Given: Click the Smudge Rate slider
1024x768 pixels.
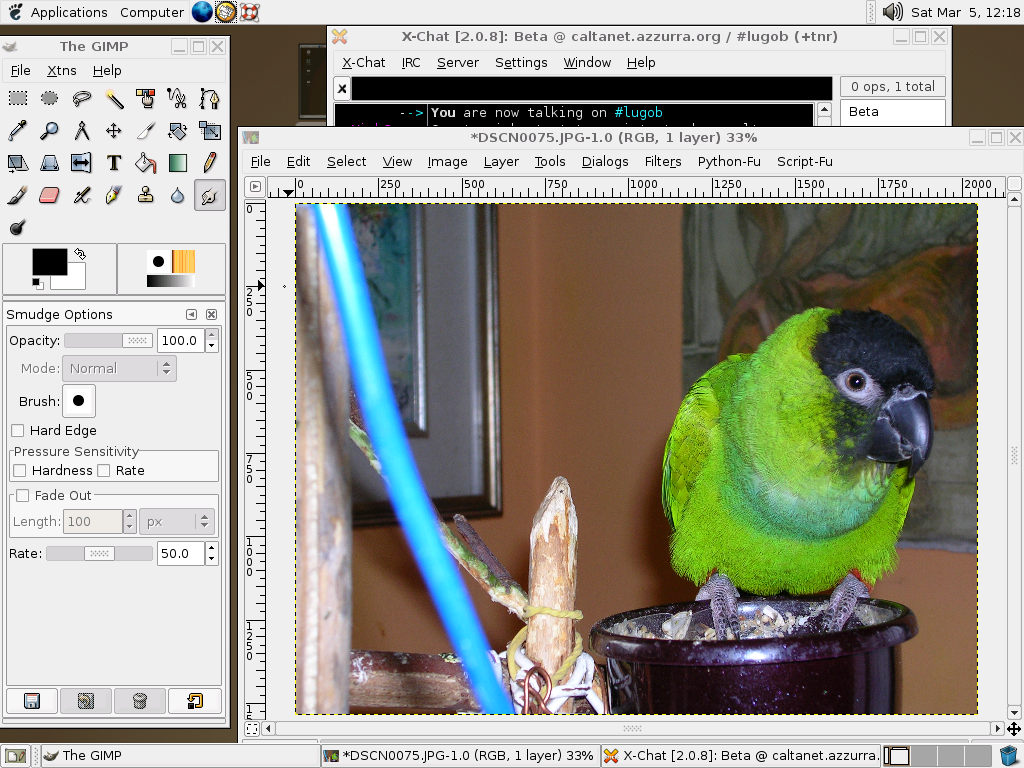Looking at the screenshot, I should click(x=99, y=554).
